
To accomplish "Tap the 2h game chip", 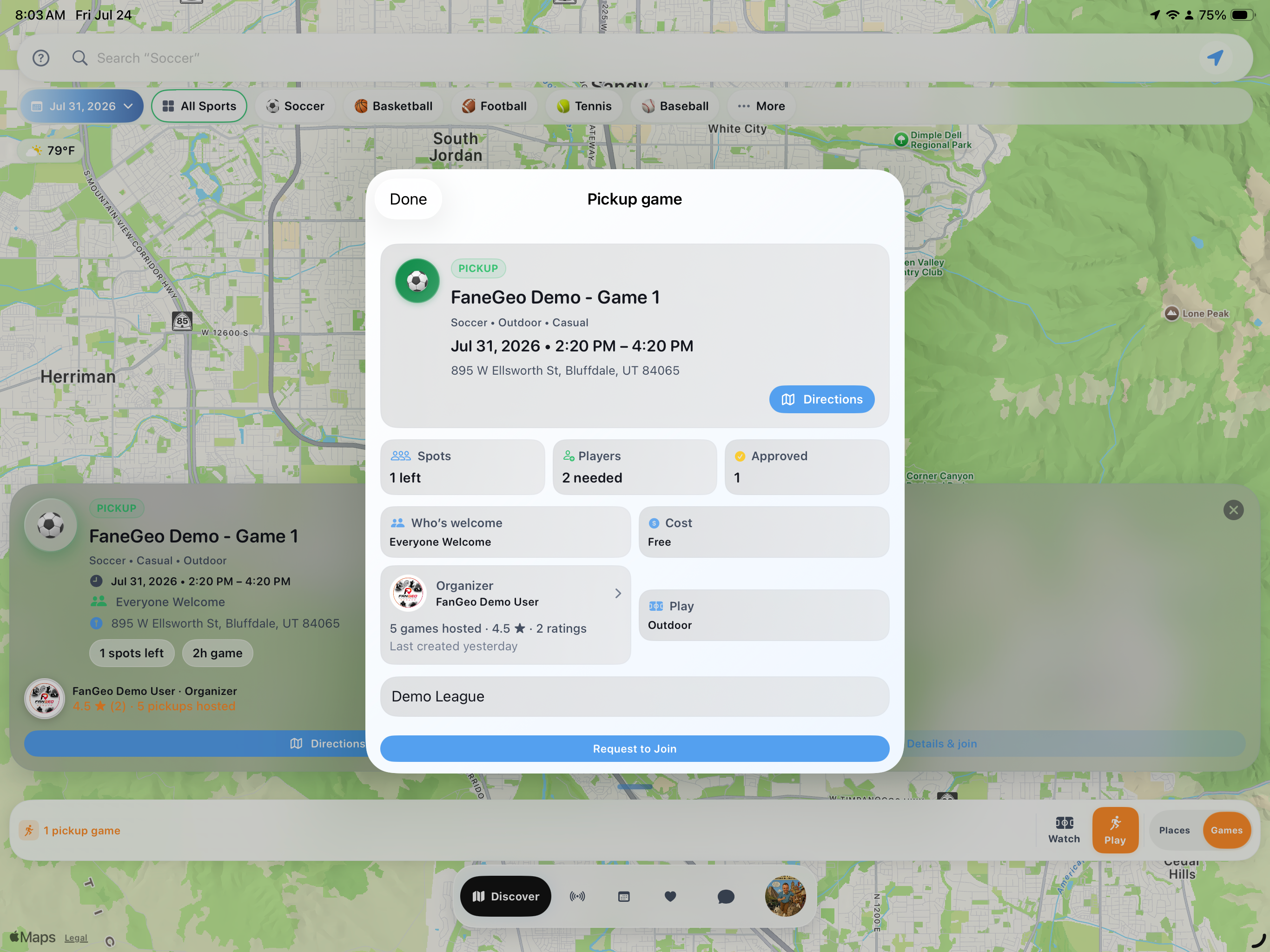I will [218, 653].
